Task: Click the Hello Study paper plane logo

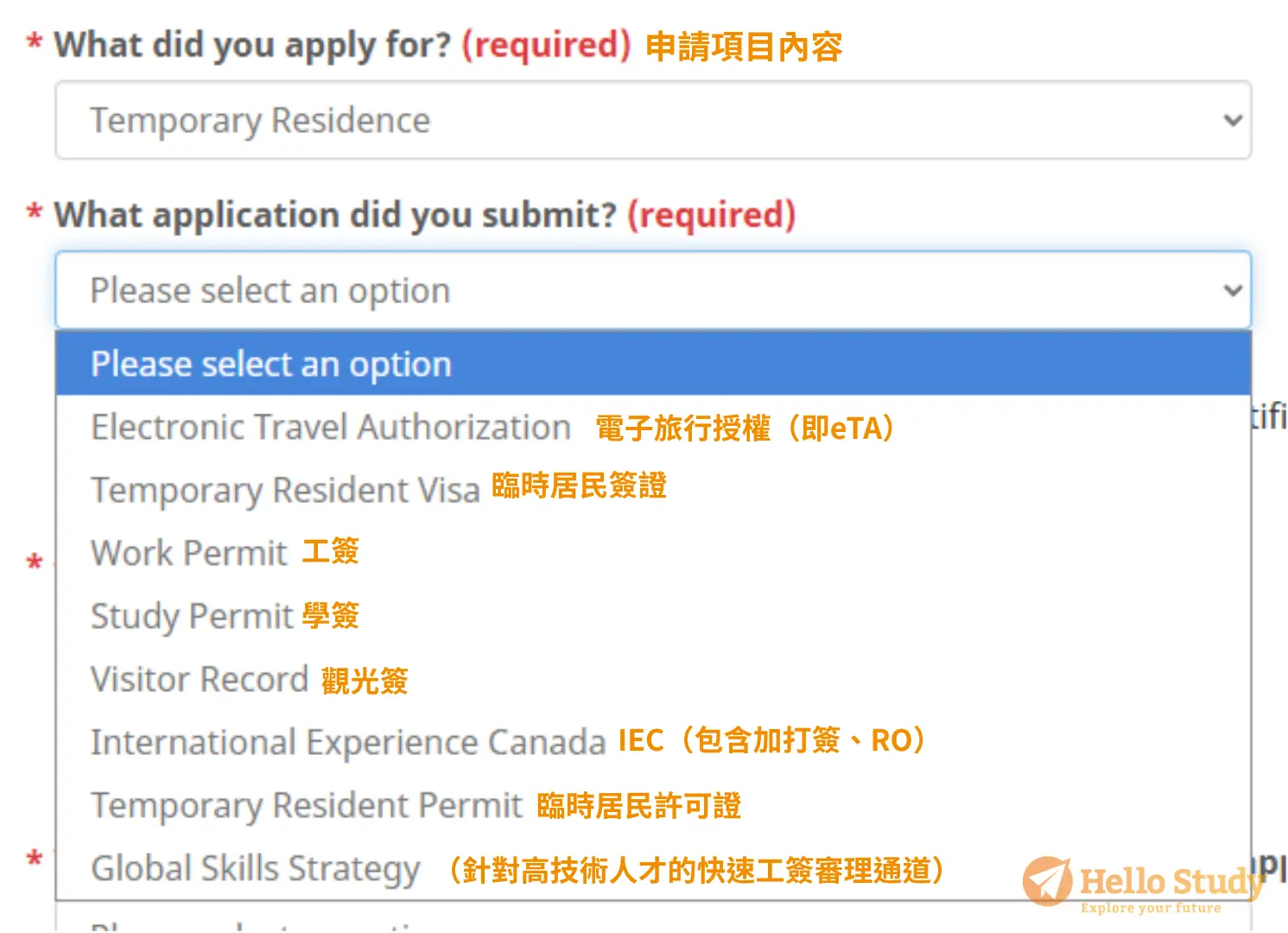Action: 1047,881
